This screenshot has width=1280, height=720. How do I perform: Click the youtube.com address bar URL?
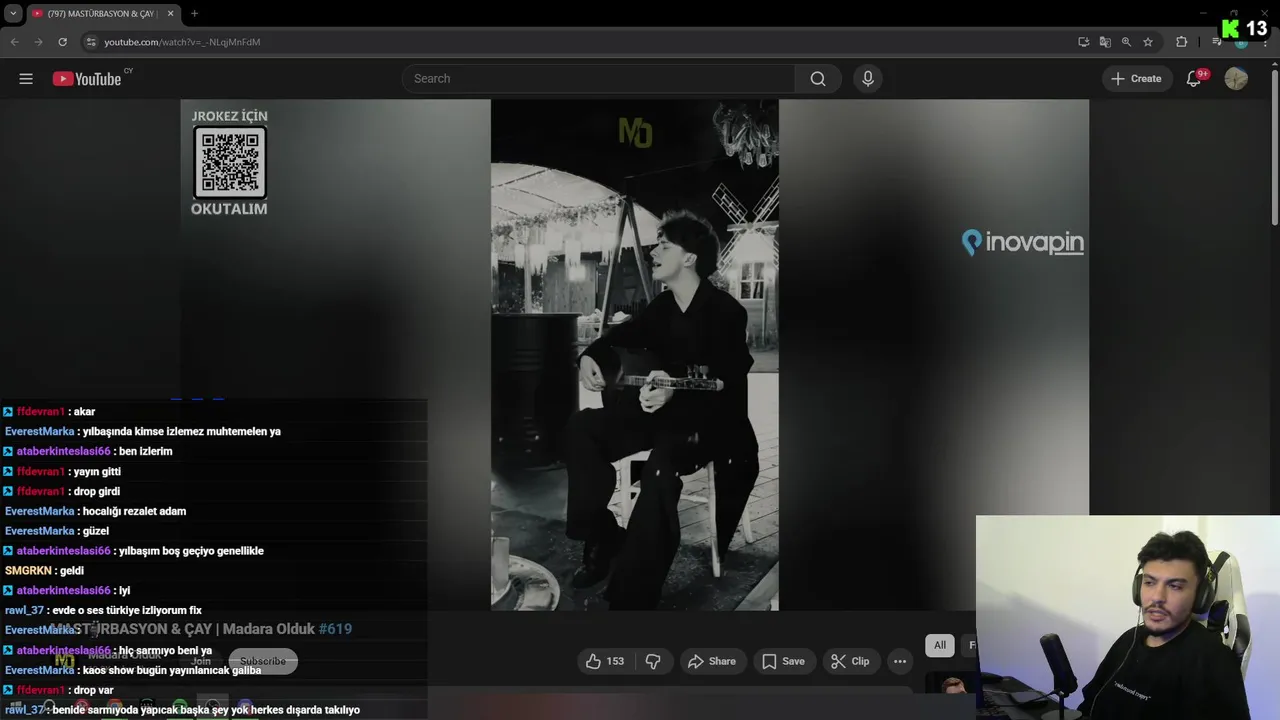(182, 42)
